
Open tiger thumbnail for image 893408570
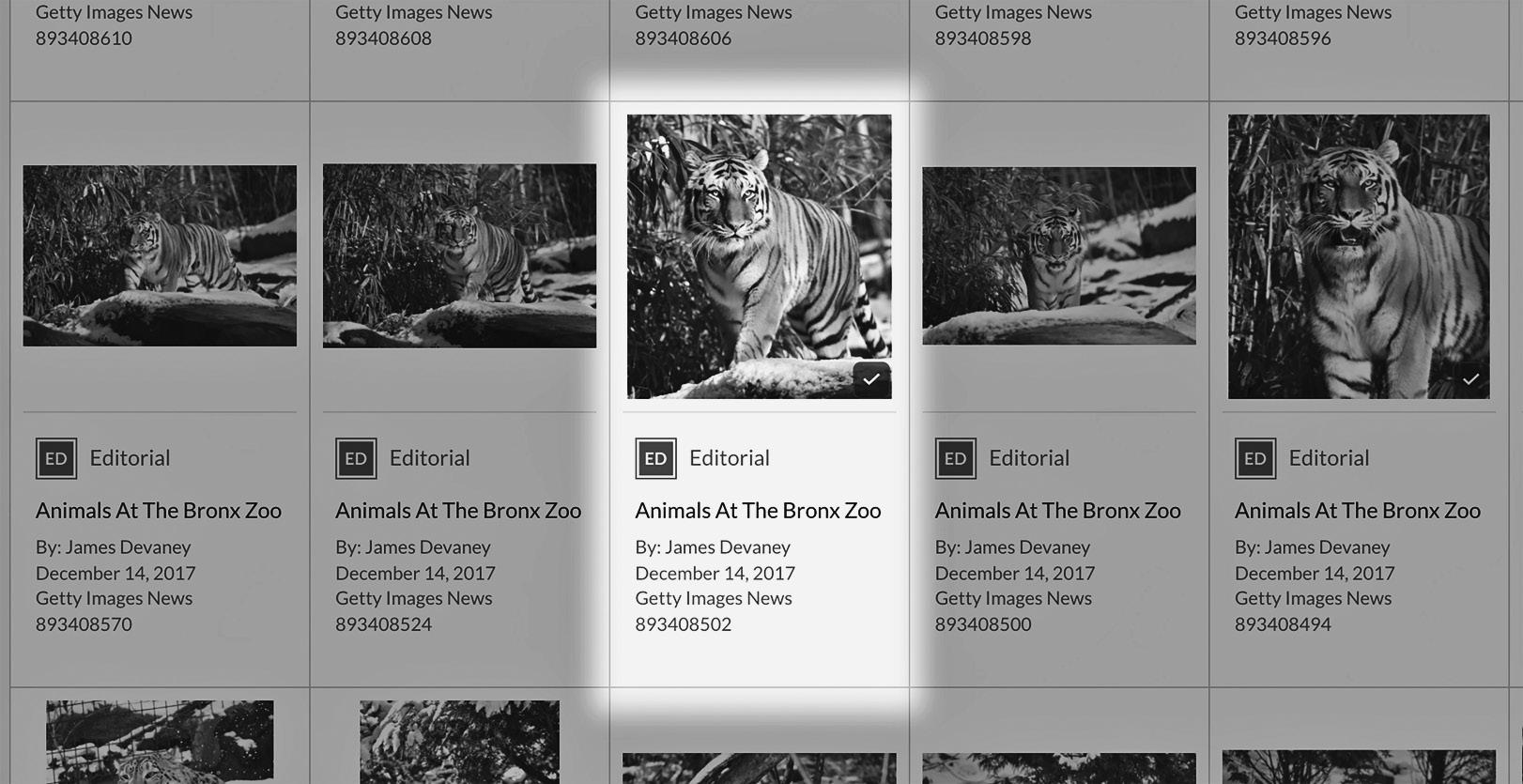coord(160,255)
